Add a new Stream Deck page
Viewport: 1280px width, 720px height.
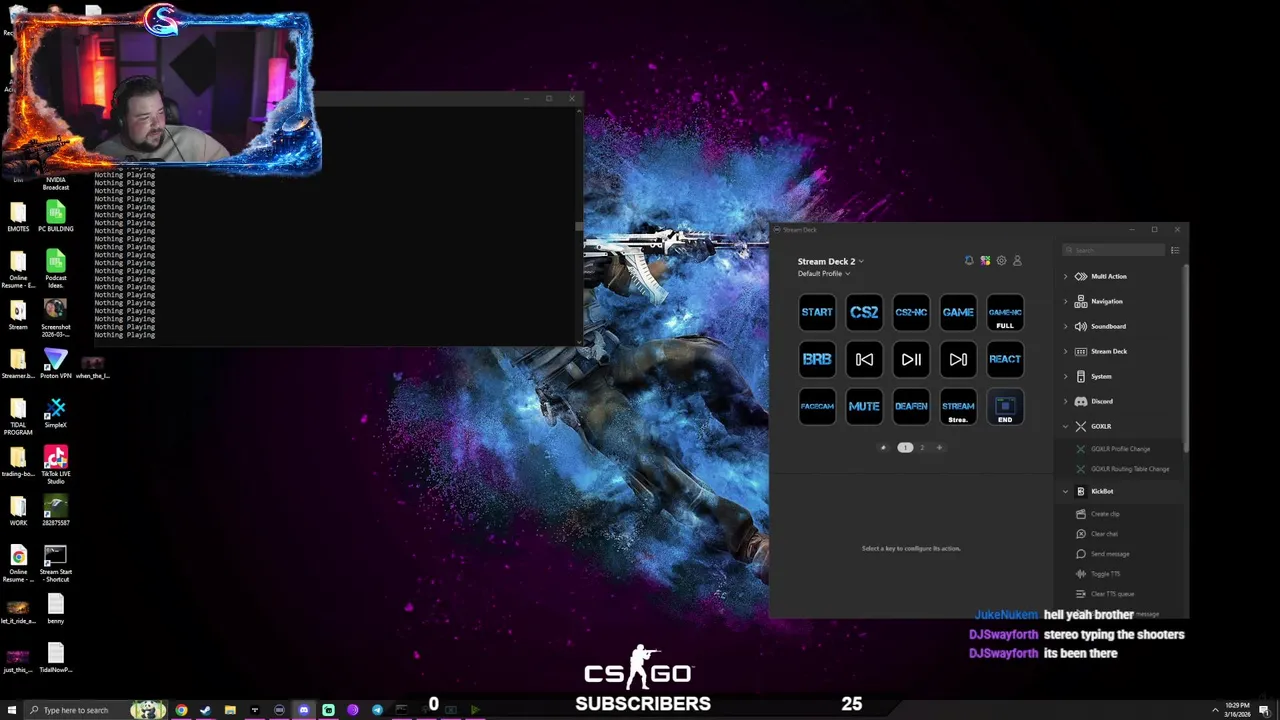(x=939, y=447)
